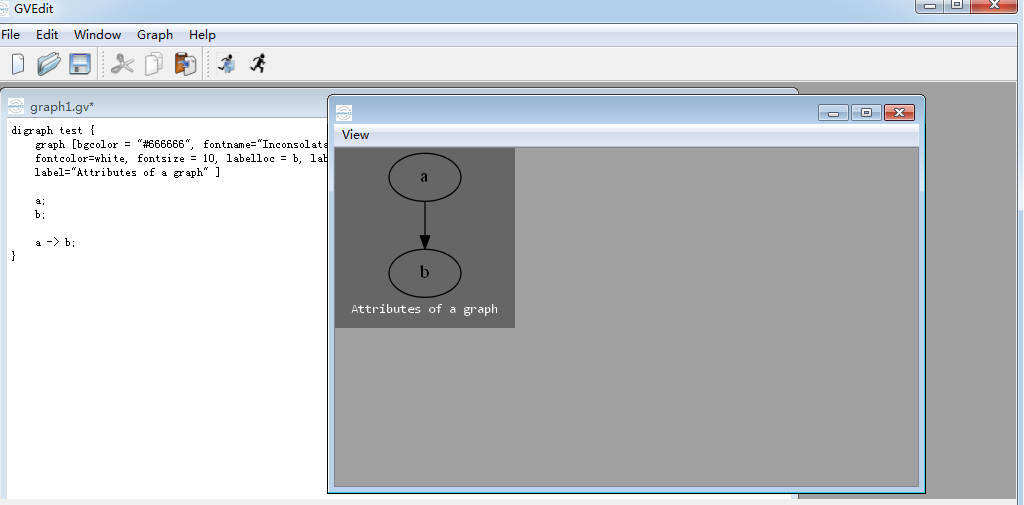
Task: Maximize the main GVEdit window
Action: pos(957,5)
